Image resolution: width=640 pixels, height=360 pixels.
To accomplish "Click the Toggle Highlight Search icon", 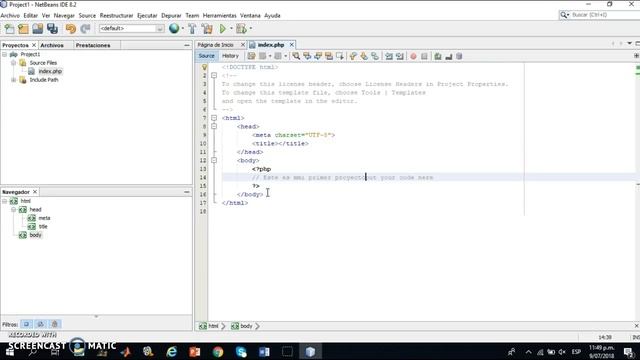I will coord(329,56).
